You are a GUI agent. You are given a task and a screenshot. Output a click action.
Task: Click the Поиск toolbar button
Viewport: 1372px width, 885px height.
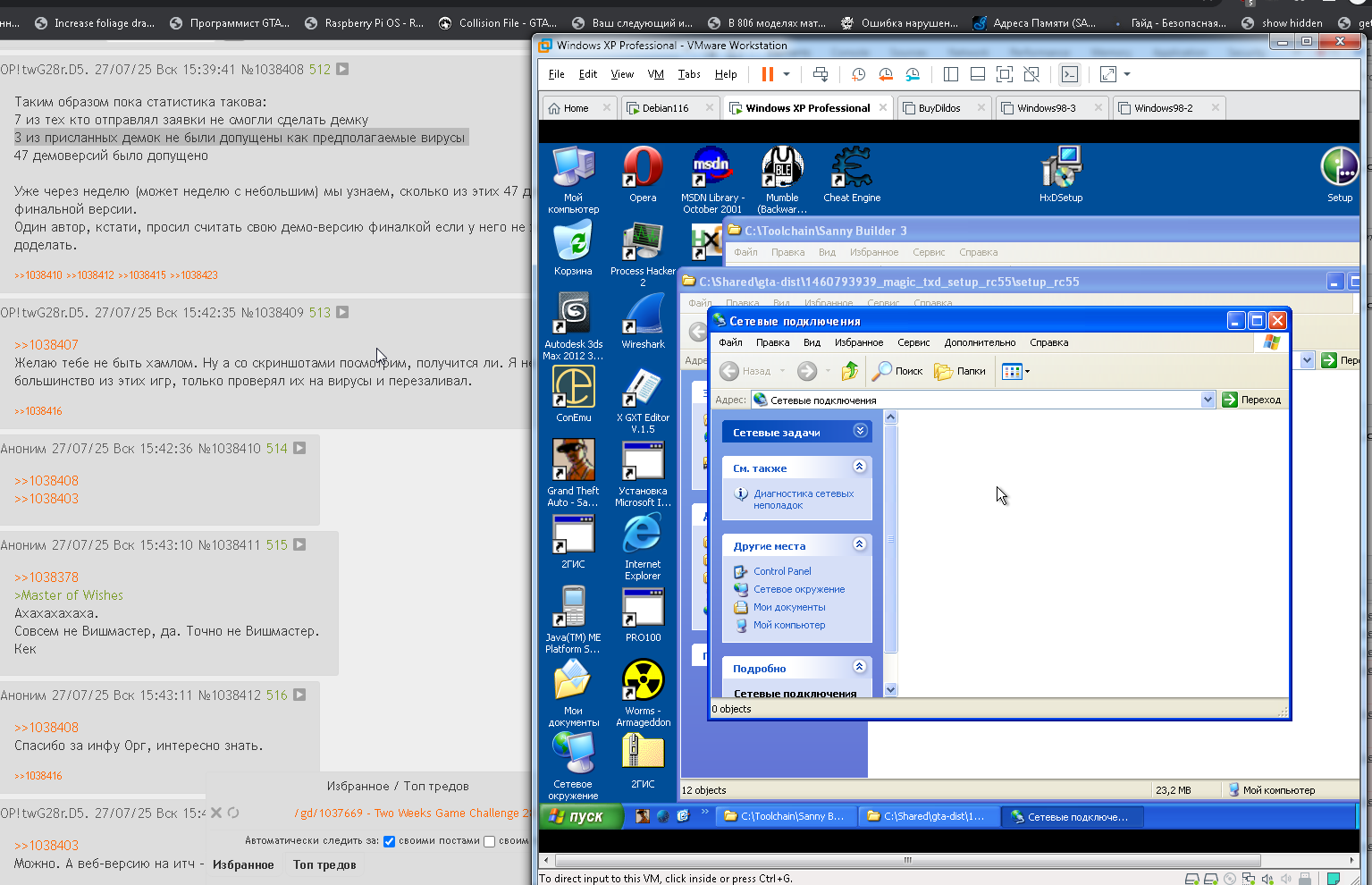[x=897, y=371]
